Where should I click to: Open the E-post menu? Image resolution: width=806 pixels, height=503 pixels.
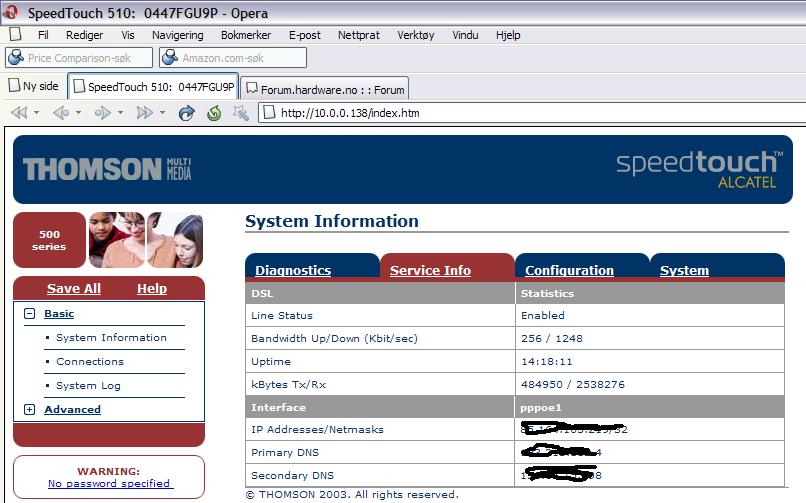304,35
